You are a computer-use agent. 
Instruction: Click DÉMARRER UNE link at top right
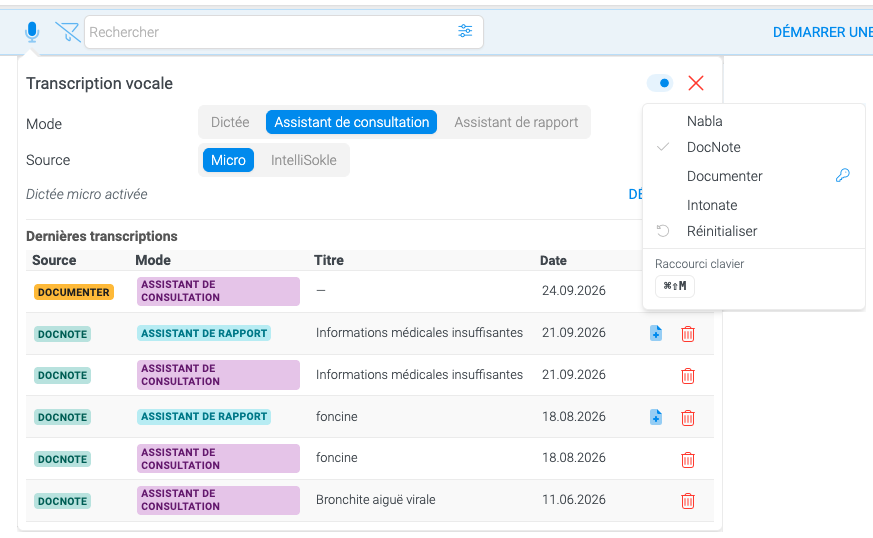coord(822,32)
